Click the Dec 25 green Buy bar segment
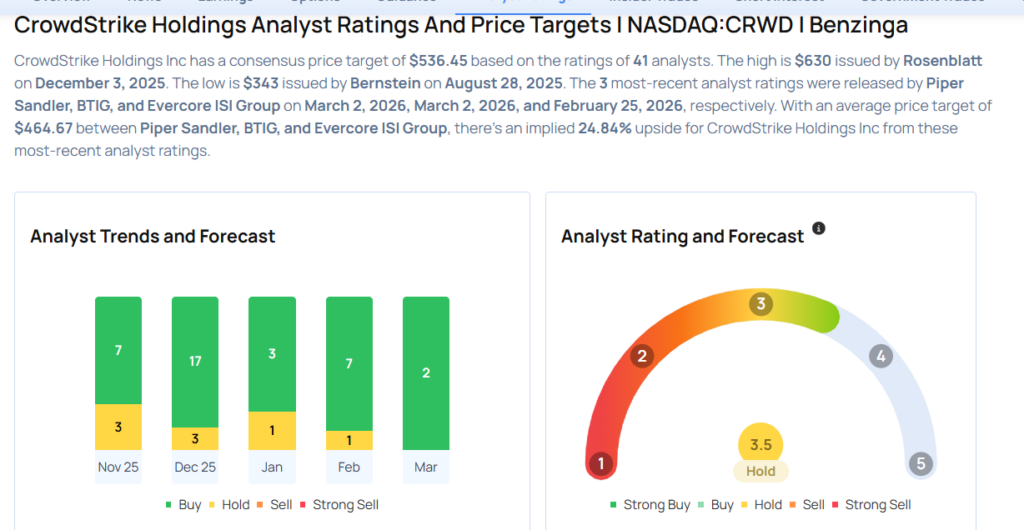 pyautogui.click(x=195, y=361)
